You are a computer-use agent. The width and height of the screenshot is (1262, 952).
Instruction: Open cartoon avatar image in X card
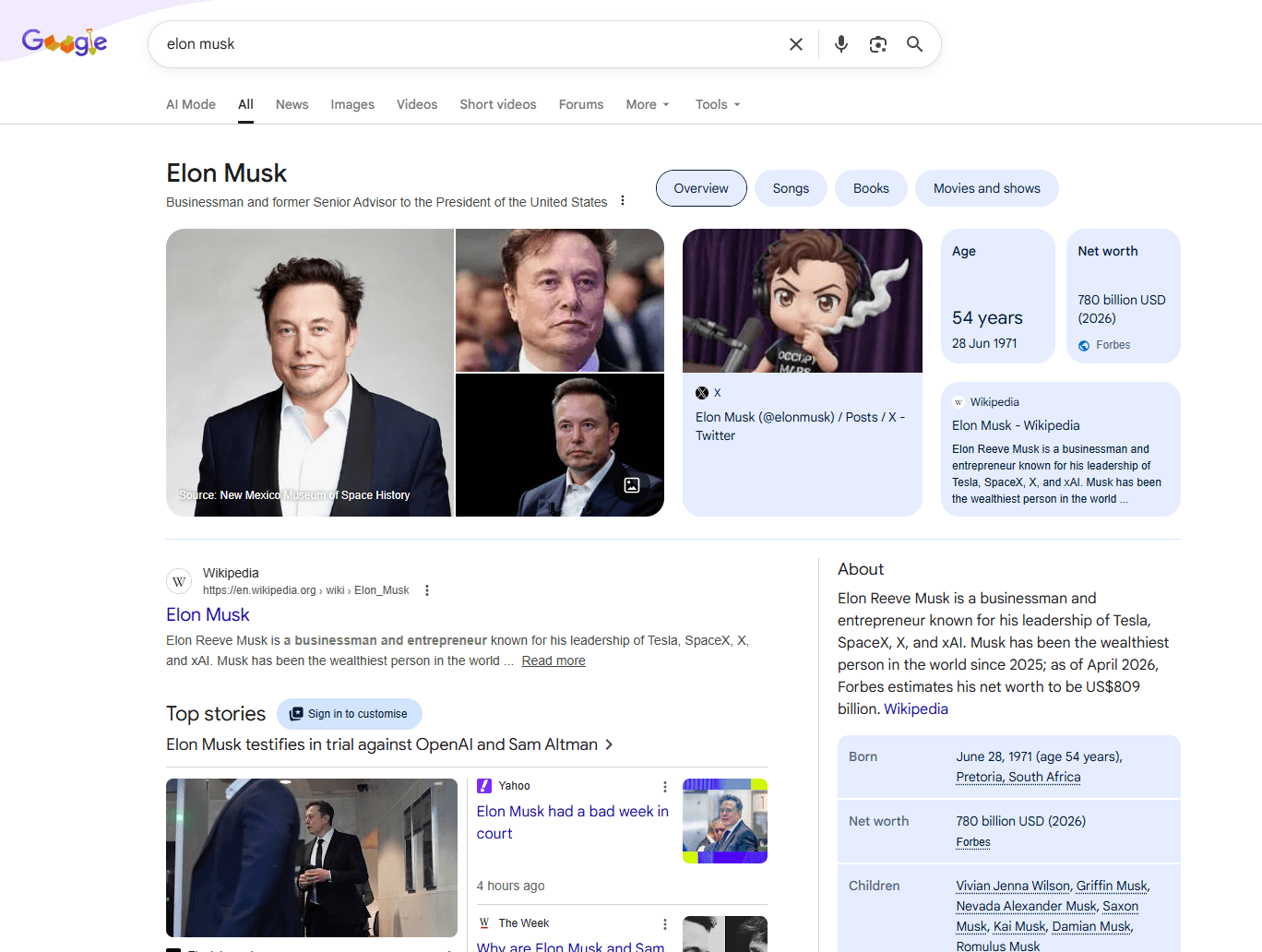pos(803,301)
